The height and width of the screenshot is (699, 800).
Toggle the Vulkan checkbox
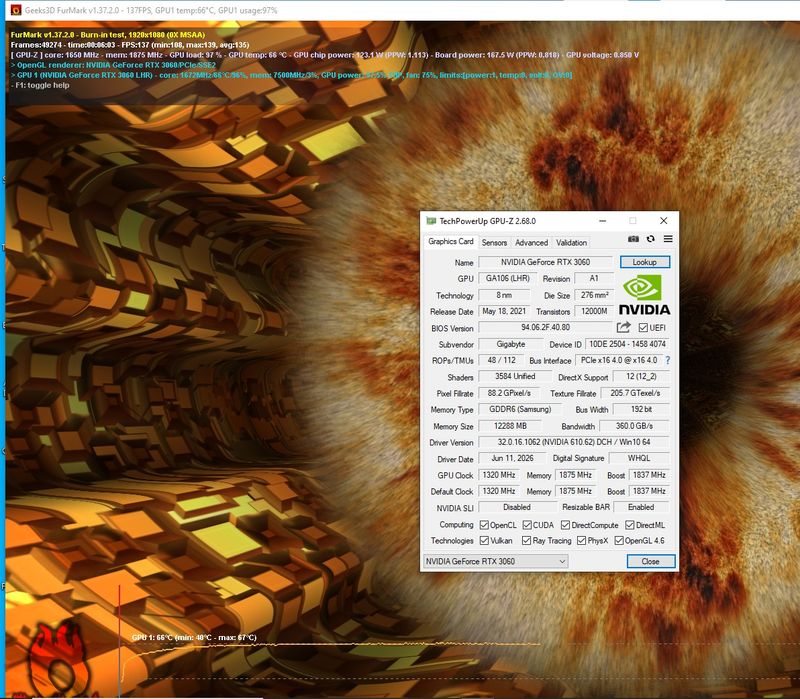(x=484, y=540)
